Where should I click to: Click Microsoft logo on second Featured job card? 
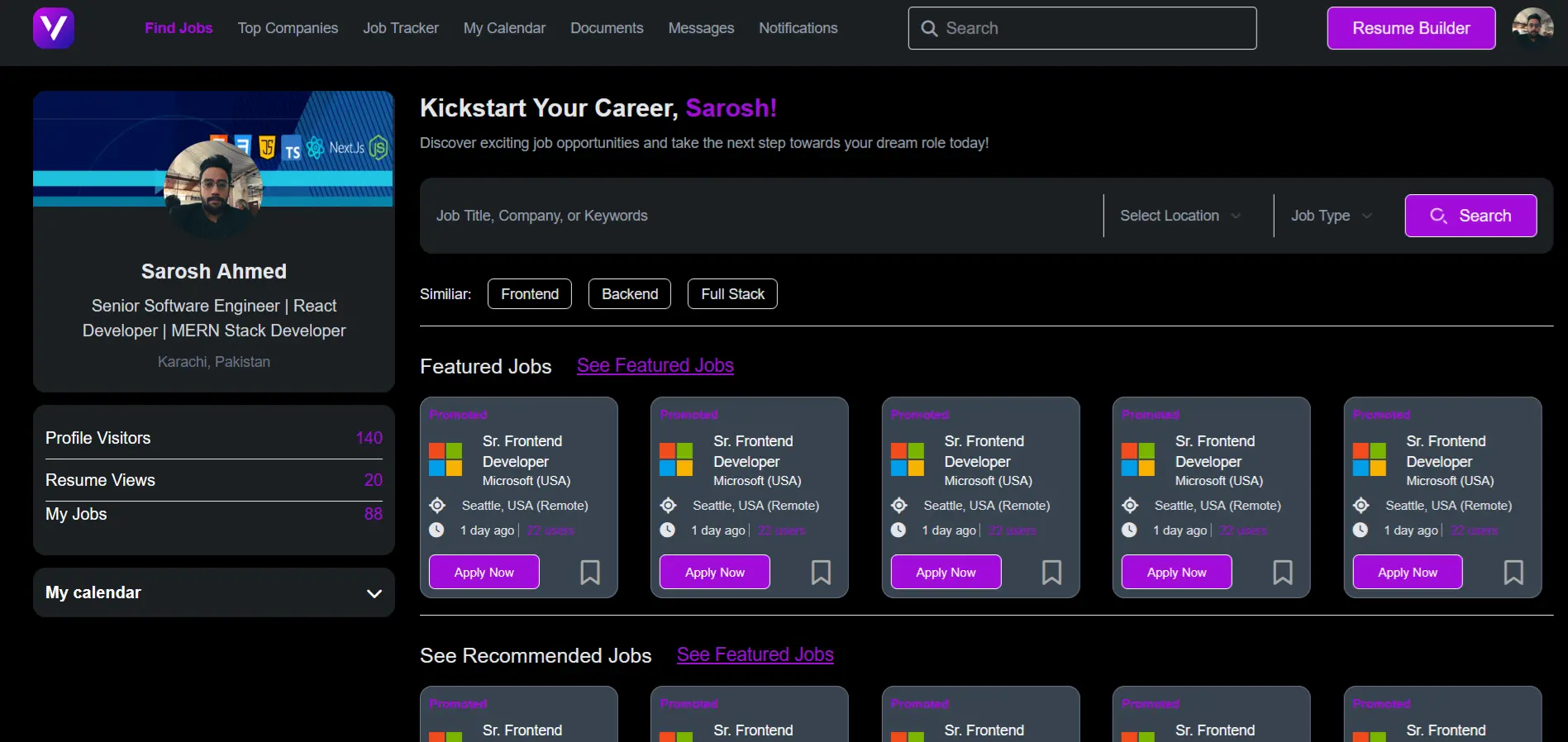point(676,459)
